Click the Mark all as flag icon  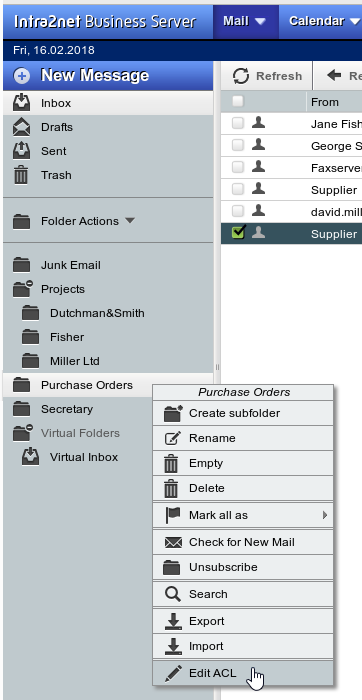[172, 515]
